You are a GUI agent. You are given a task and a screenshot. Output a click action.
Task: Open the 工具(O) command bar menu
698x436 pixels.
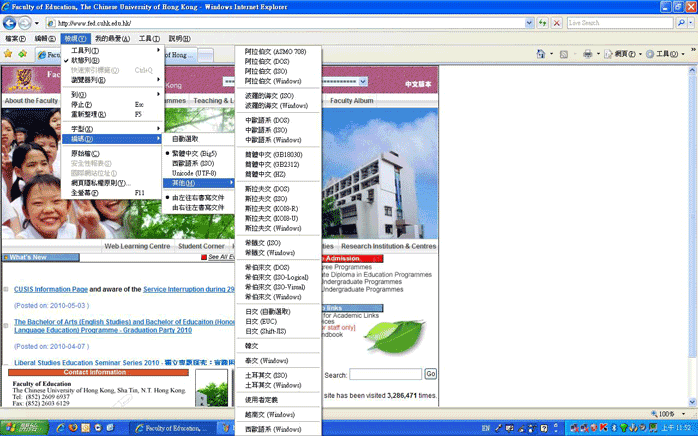coord(665,54)
